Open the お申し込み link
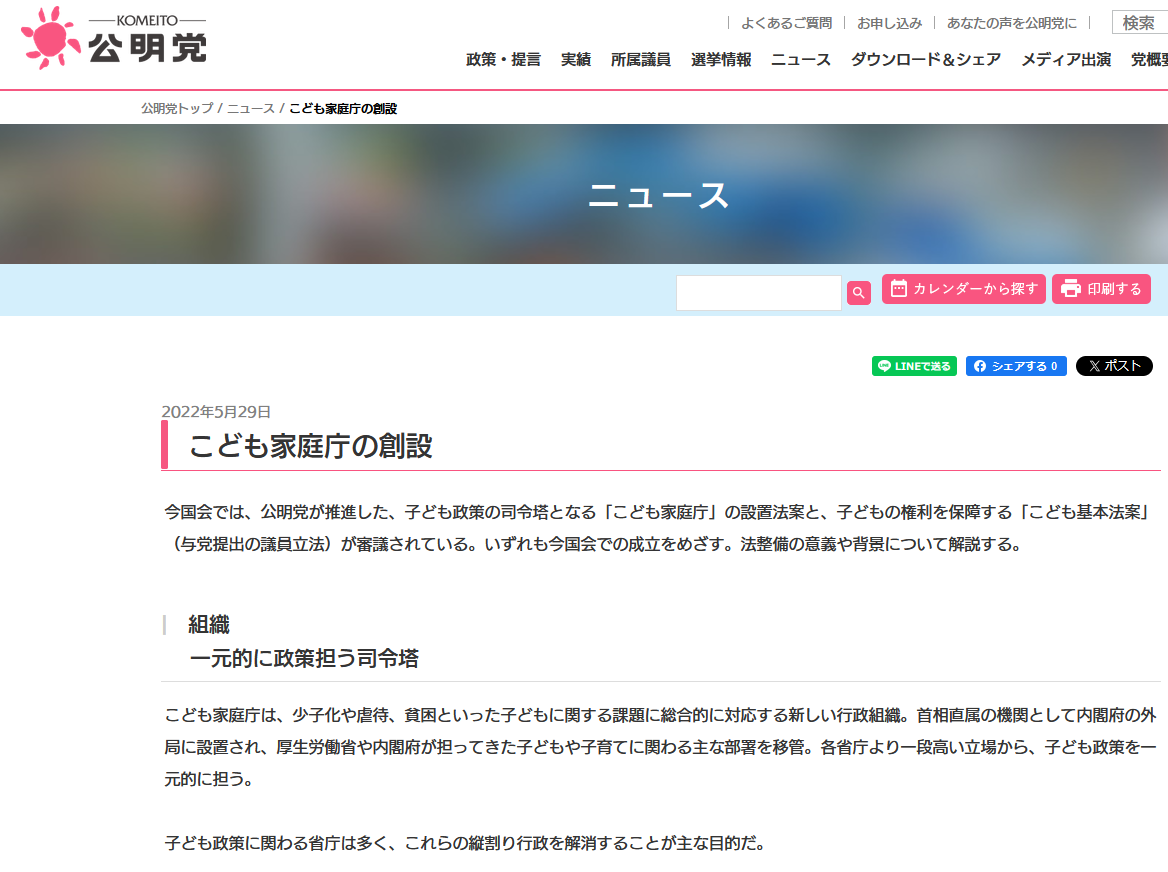The height and width of the screenshot is (872, 1168). click(x=889, y=23)
